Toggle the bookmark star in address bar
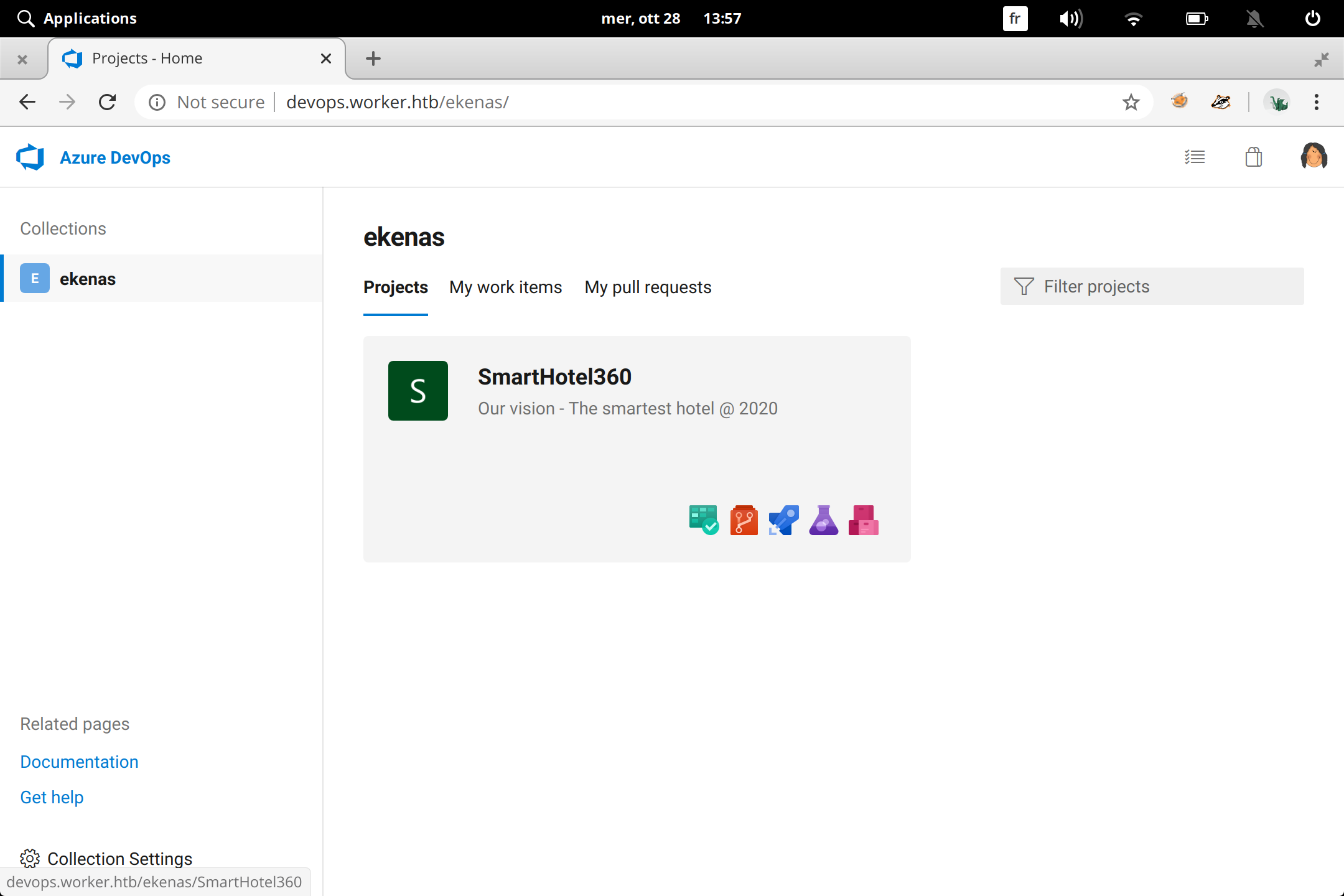 [x=1131, y=102]
